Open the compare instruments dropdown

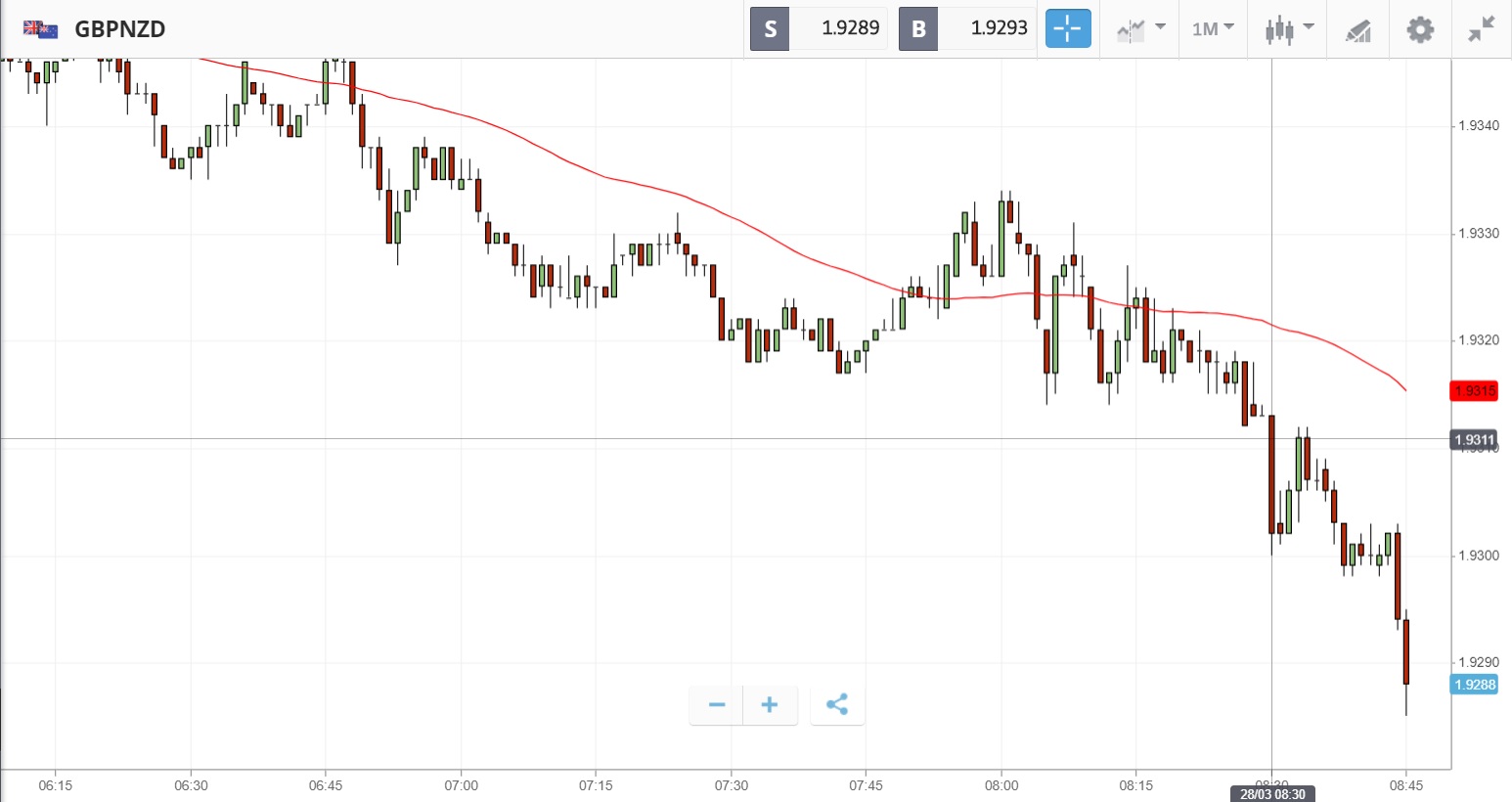point(1140,29)
